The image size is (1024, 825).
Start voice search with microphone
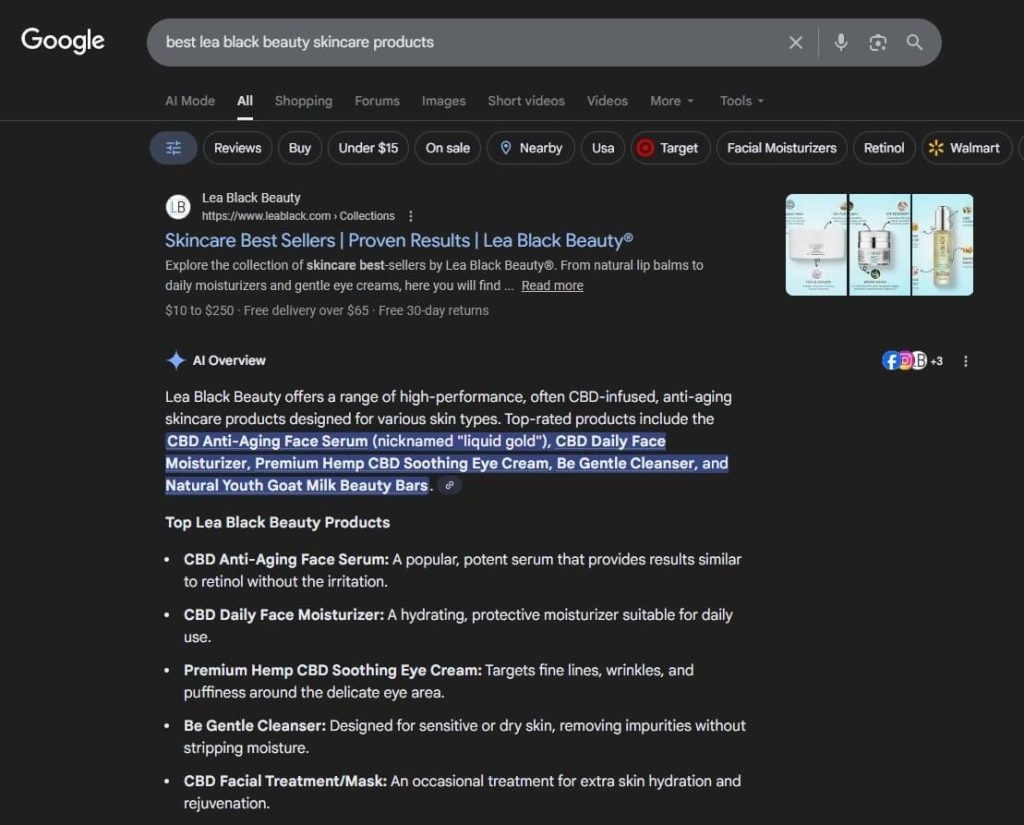click(x=840, y=42)
